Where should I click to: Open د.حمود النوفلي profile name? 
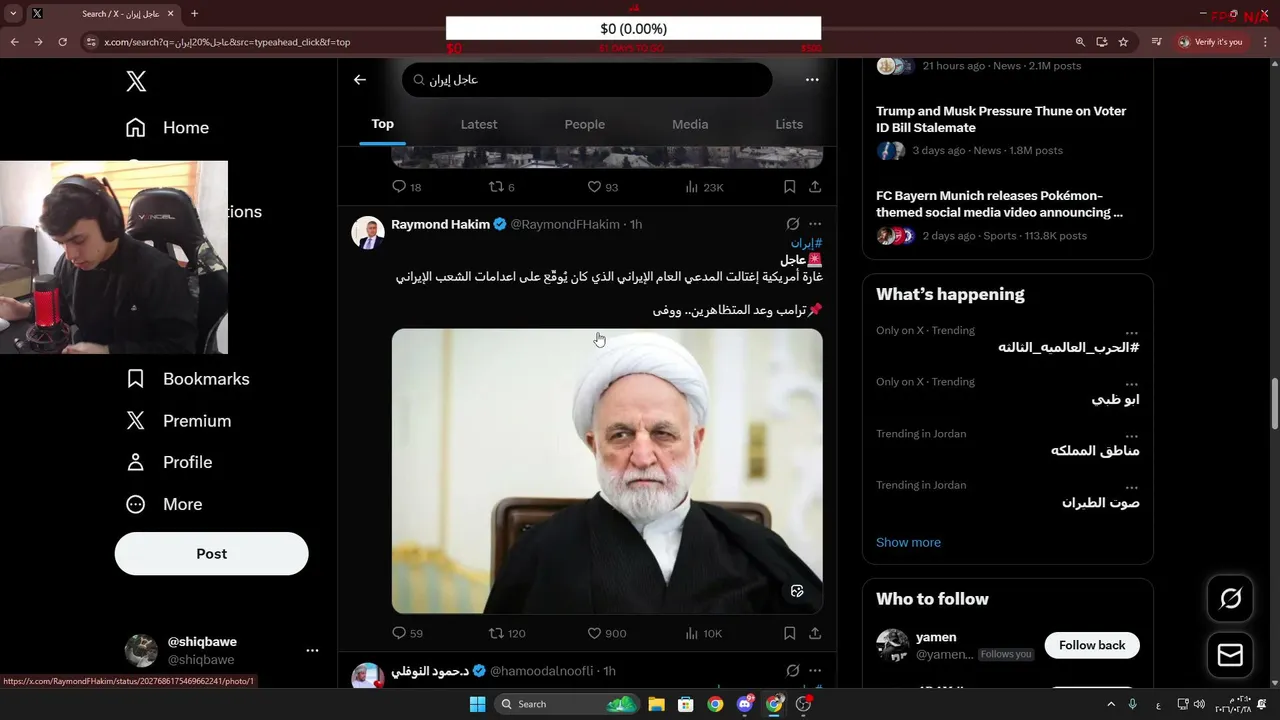click(x=430, y=671)
